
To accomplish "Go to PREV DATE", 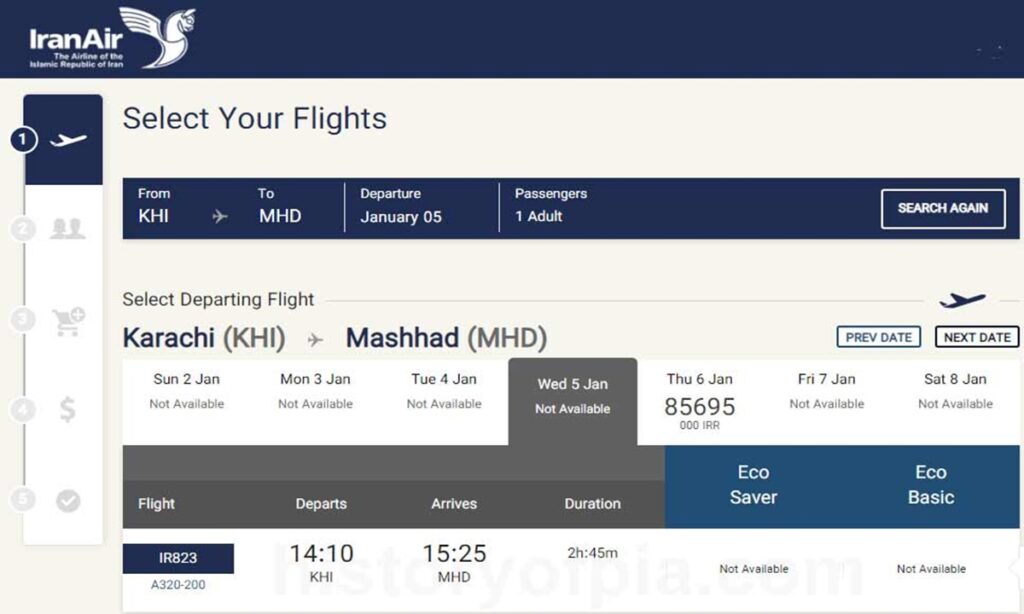I will (878, 337).
